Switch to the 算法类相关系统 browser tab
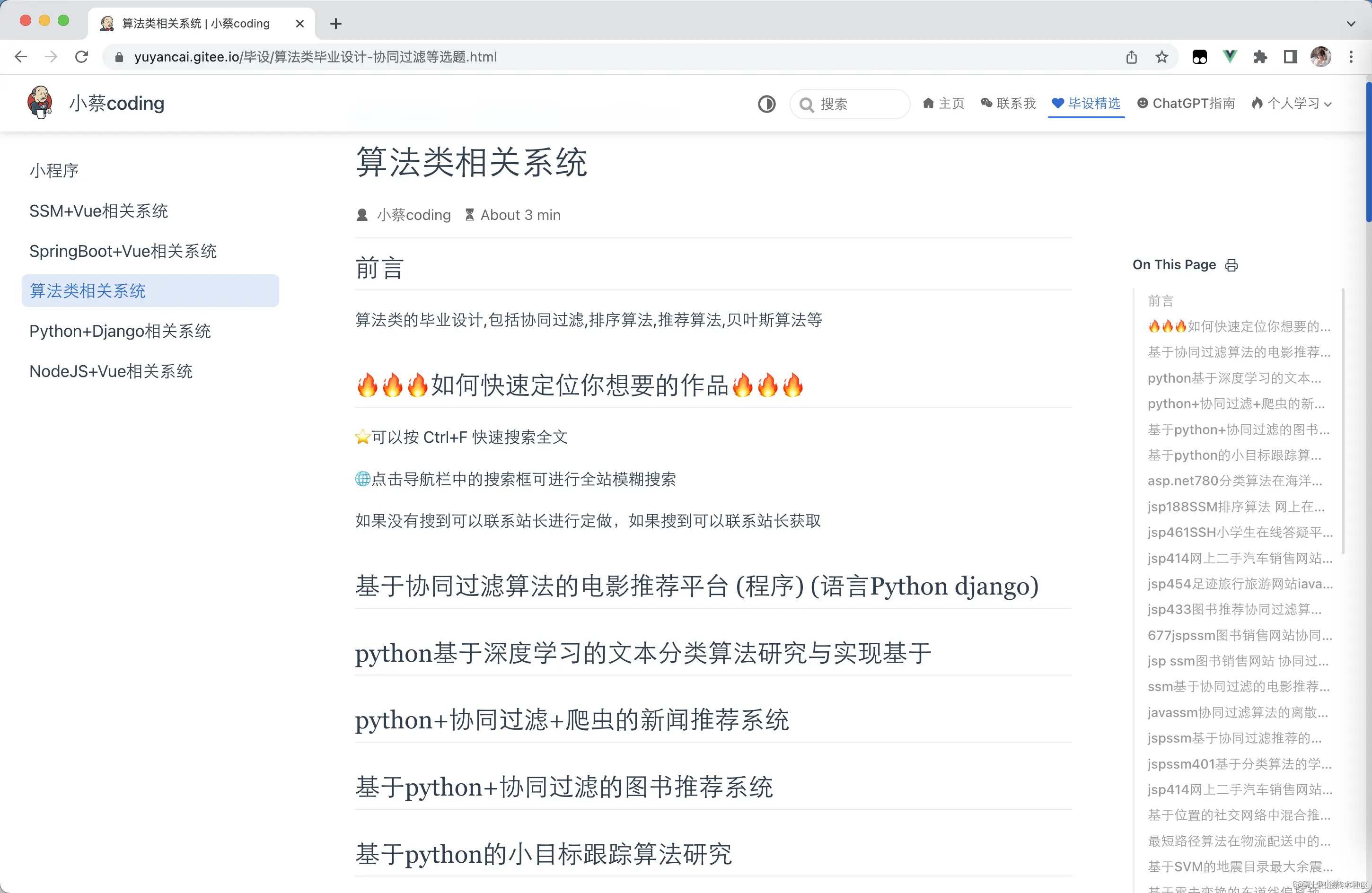 (x=196, y=24)
